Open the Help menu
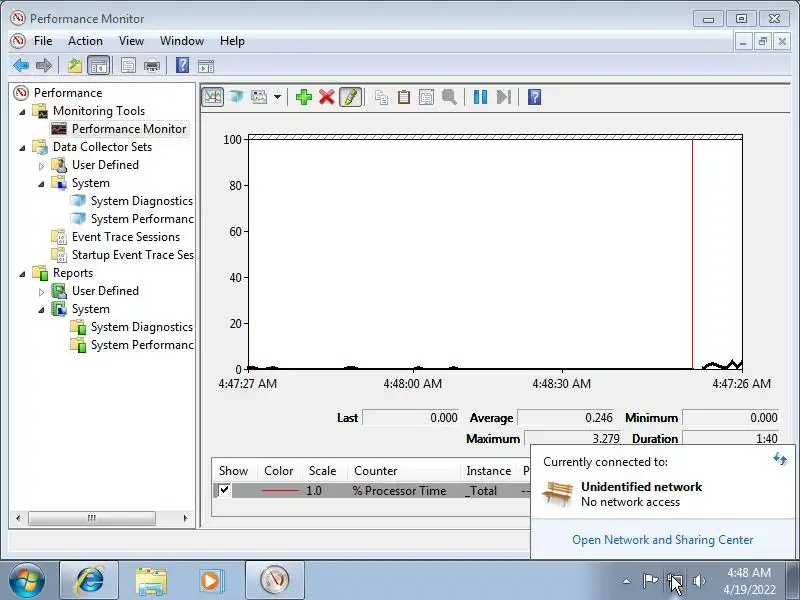This screenshot has height=600, width=800. click(232, 41)
